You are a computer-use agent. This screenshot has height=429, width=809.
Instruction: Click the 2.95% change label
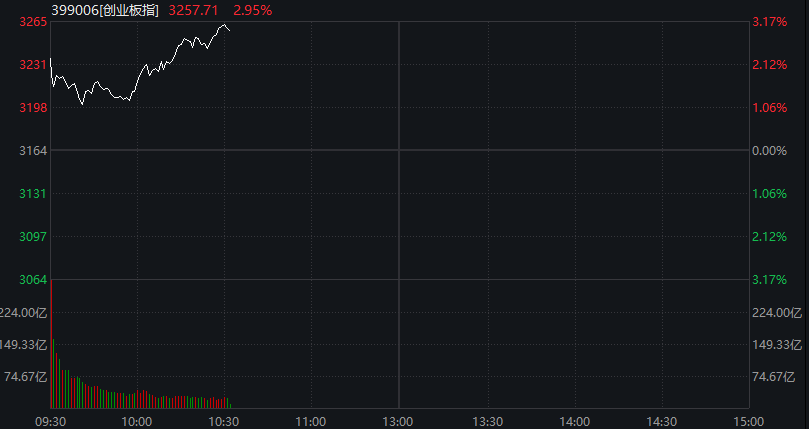[x=253, y=10]
